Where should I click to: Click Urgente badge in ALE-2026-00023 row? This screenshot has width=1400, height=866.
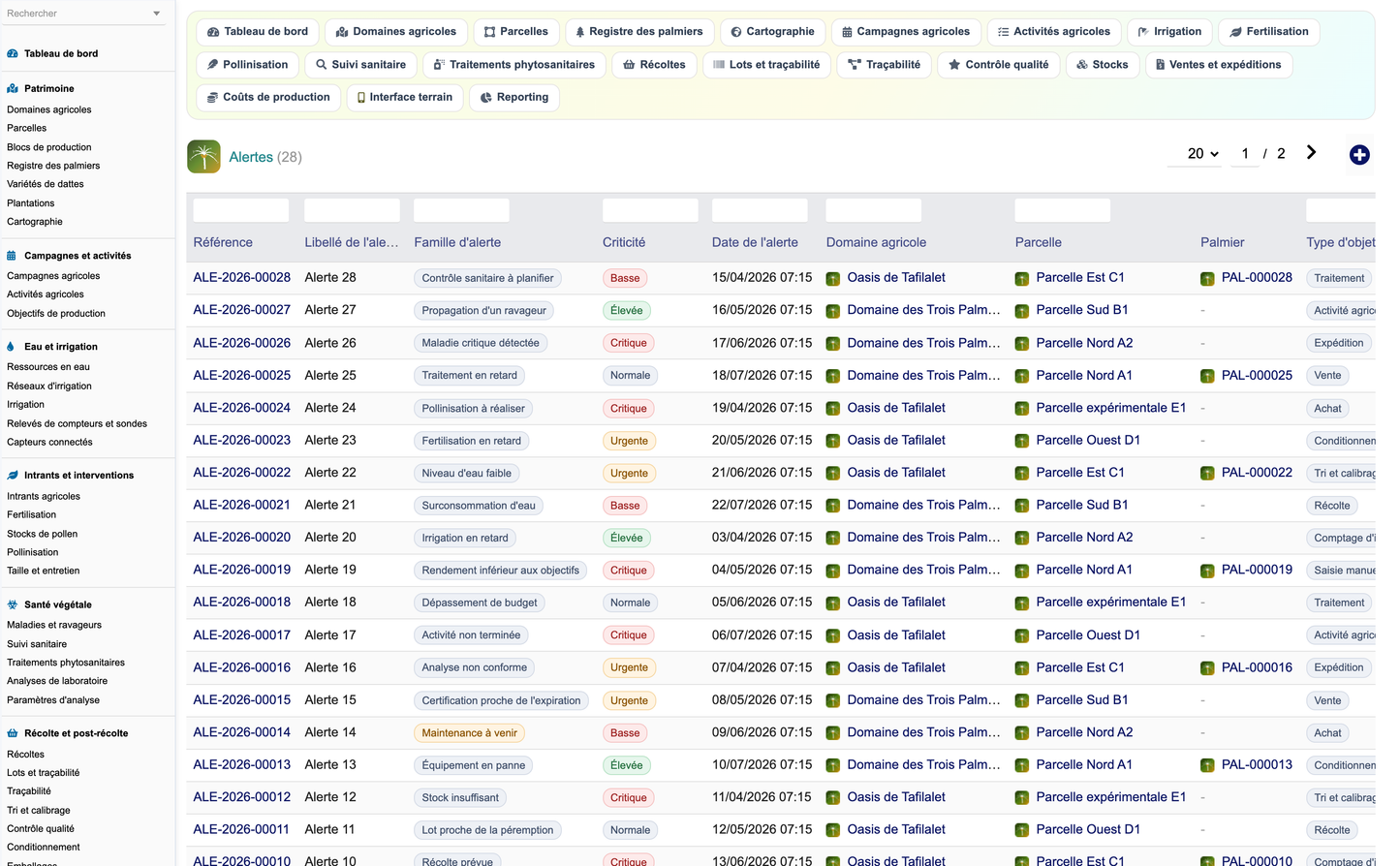[x=629, y=441]
